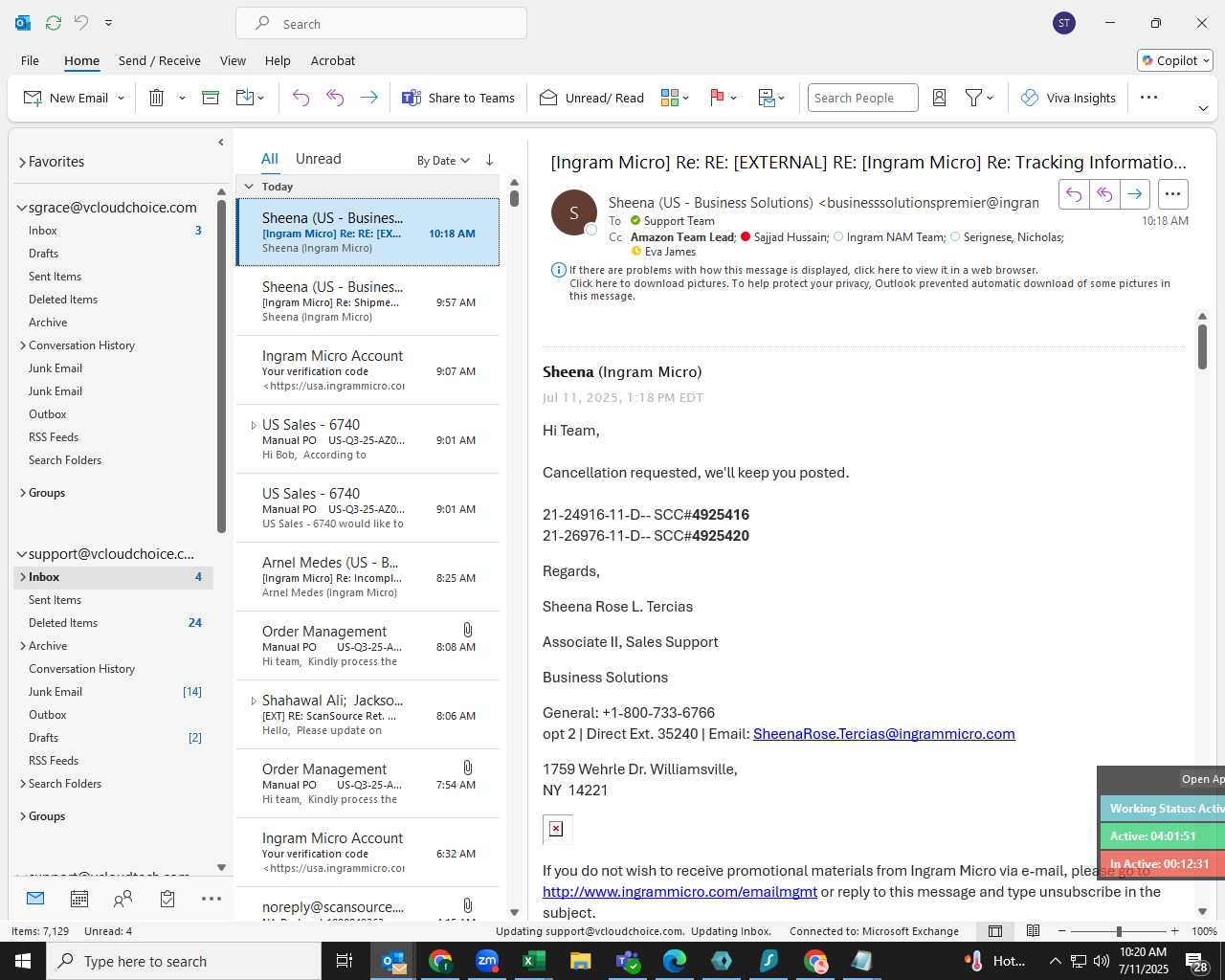Viewport: 1225px width, 980px height.
Task: Expand the ribbon with the chevron
Action: click(1203, 108)
